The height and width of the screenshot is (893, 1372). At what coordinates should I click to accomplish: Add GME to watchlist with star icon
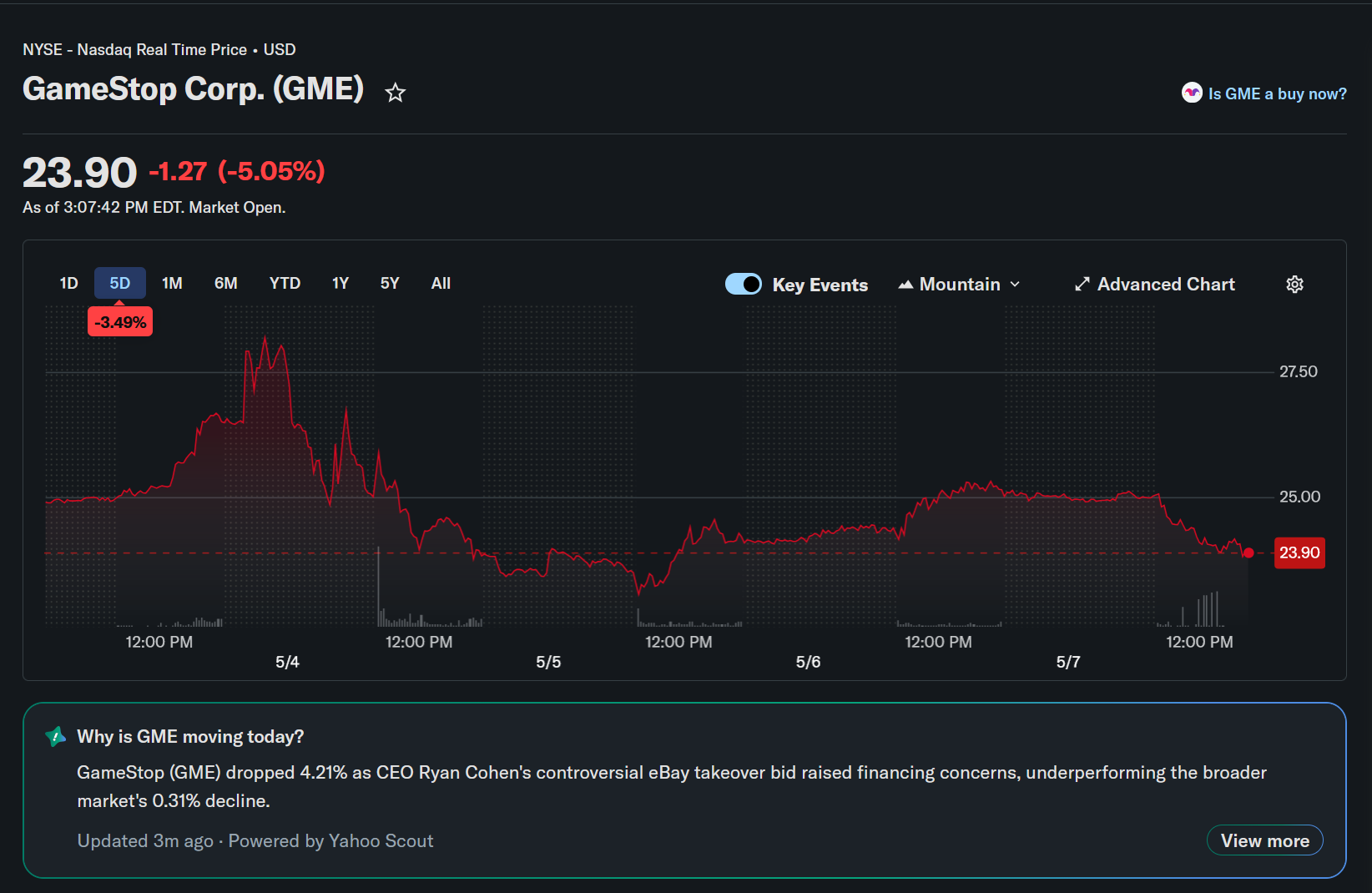click(396, 93)
